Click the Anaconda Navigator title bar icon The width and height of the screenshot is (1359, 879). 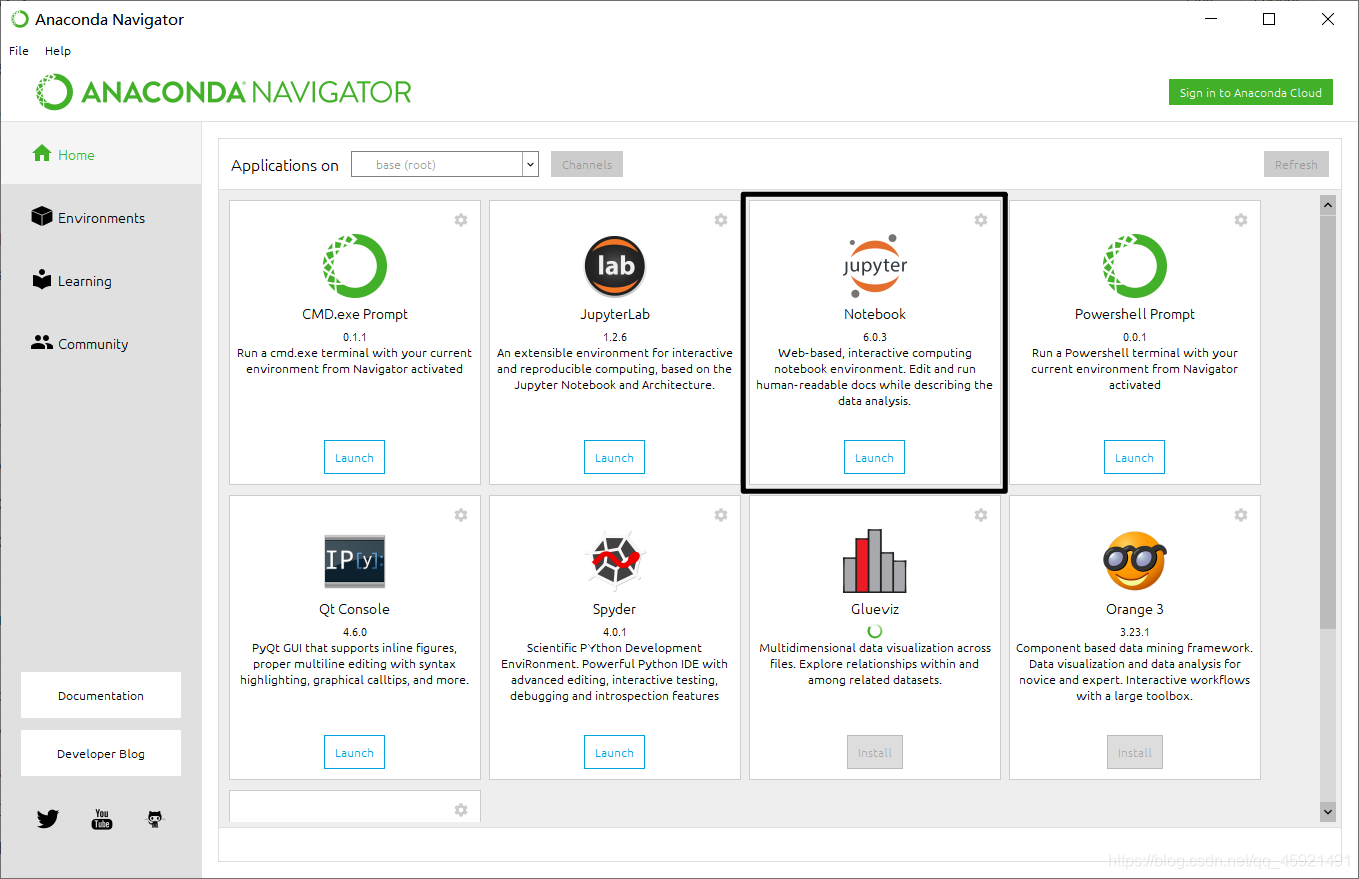(x=20, y=19)
